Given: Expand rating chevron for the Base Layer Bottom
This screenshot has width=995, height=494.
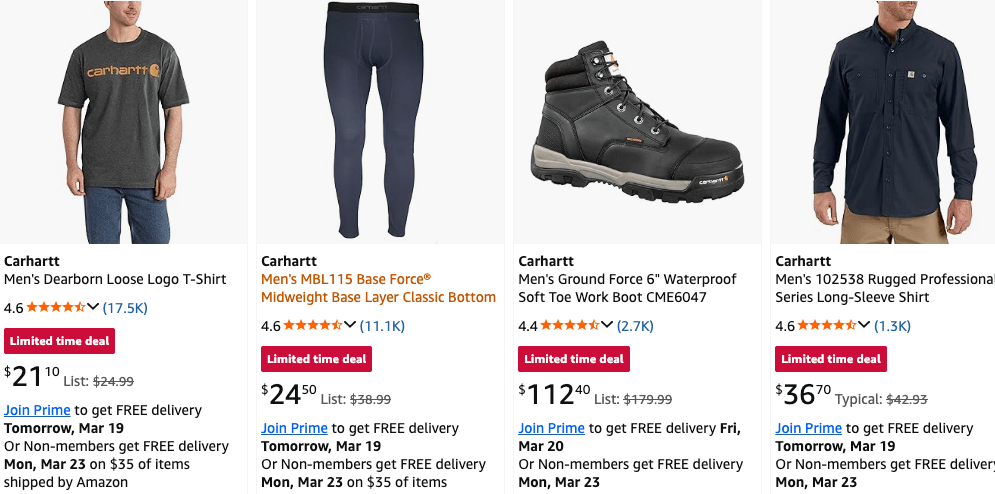Looking at the screenshot, I should click(x=351, y=326).
